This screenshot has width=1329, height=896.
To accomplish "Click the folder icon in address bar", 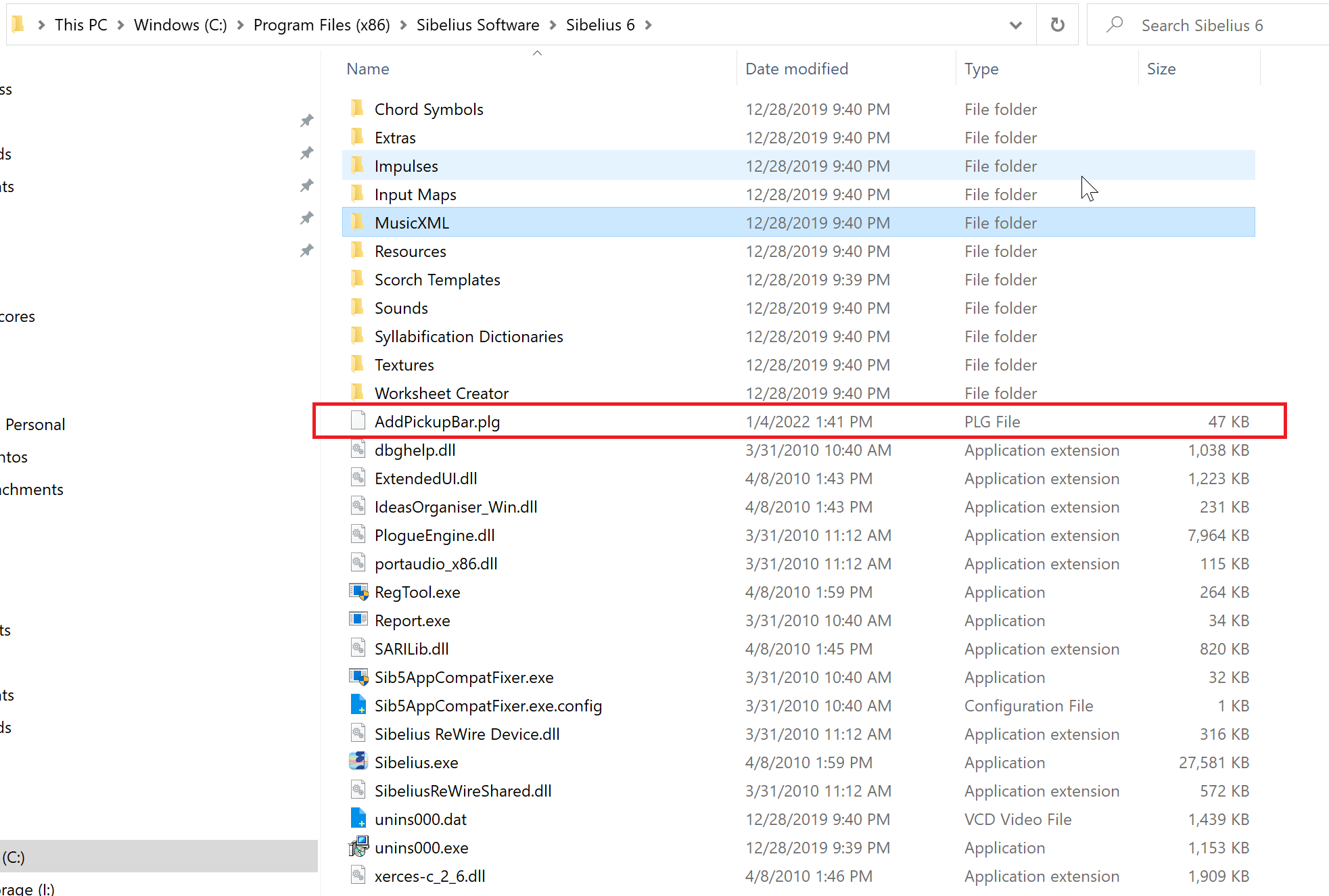I will 18,24.
